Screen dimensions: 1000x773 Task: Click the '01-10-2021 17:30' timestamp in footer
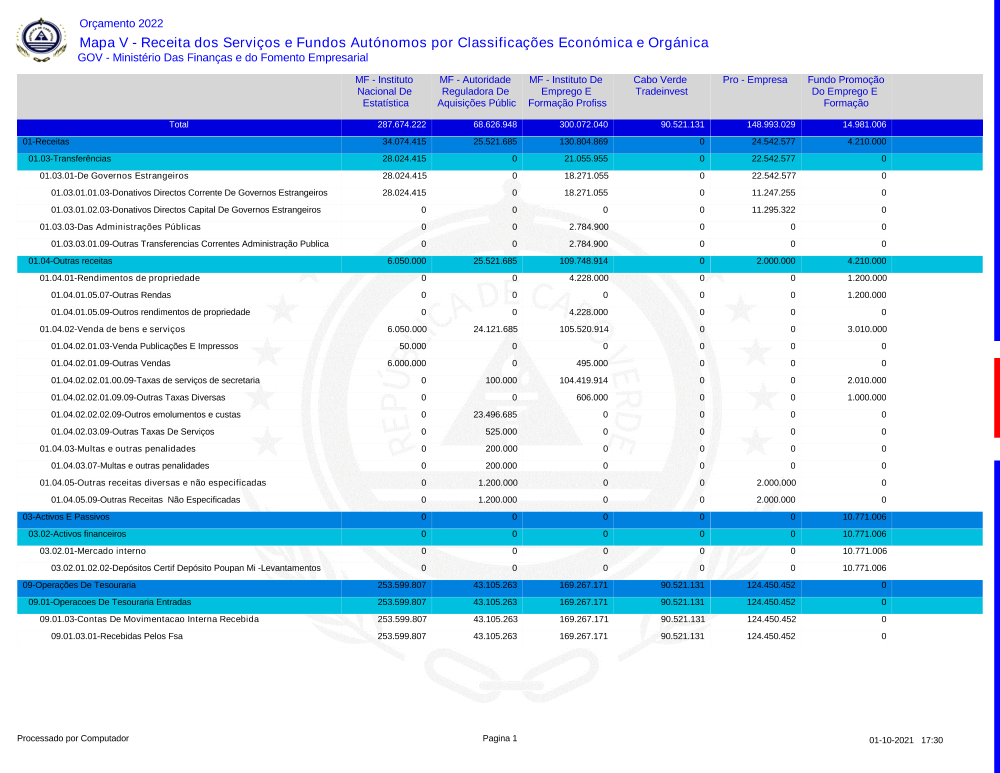coord(905,740)
